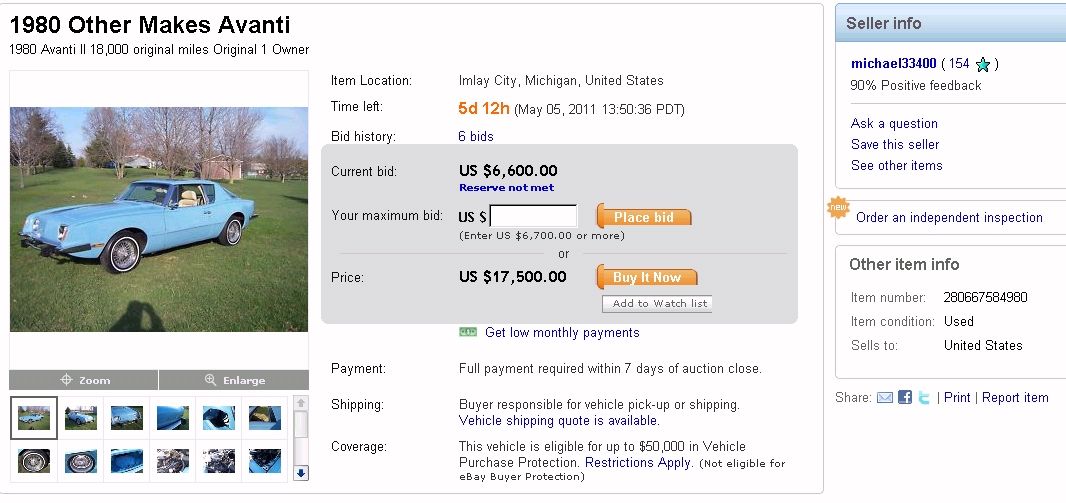
Task: Zoom the main car photo
Action: [x=84, y=380]
